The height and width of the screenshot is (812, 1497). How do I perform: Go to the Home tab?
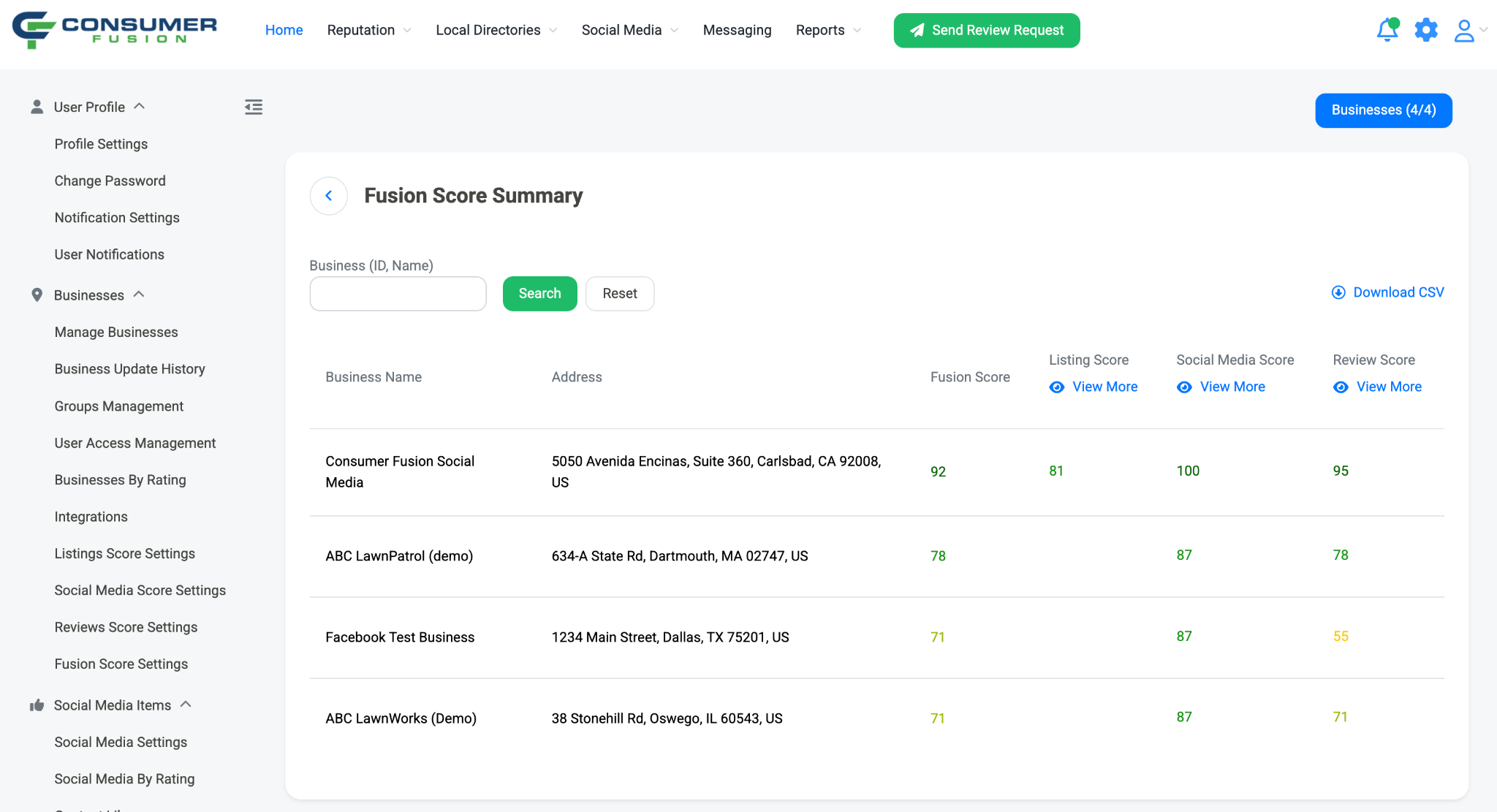pos(284,30)
